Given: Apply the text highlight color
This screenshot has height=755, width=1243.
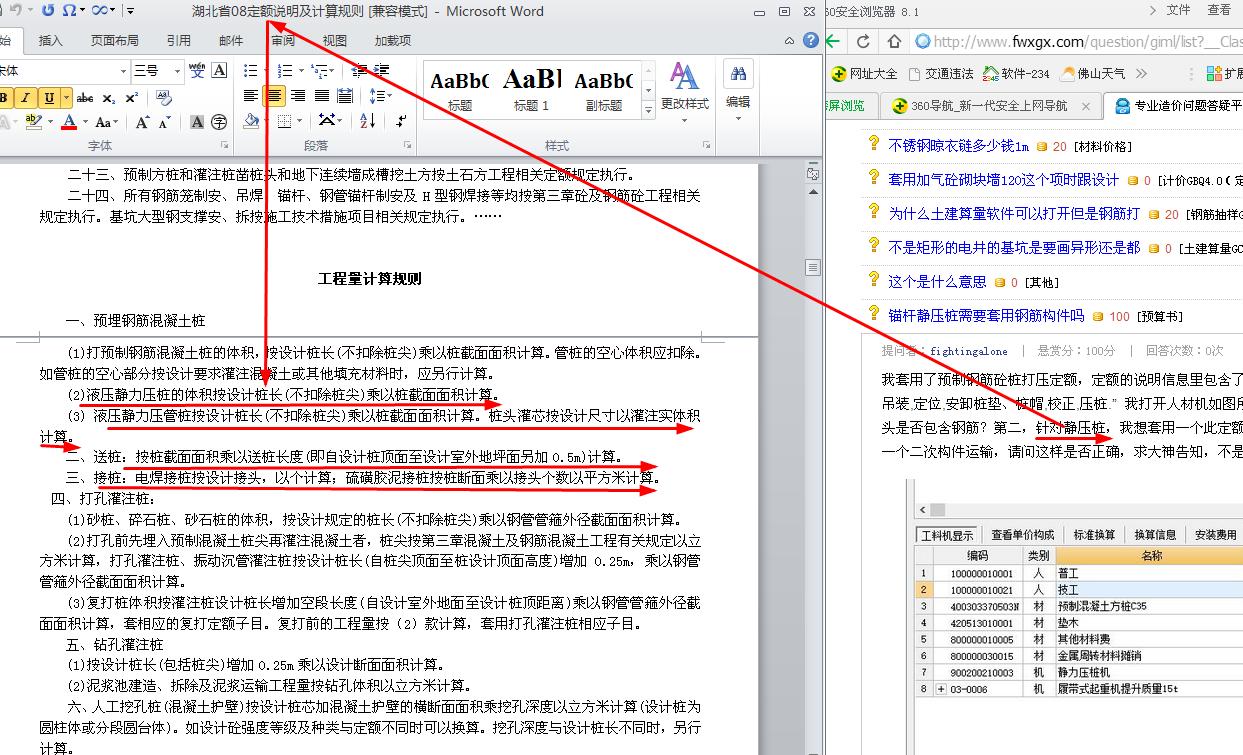Looking at the screenshot, I should [x=33, y=122].
